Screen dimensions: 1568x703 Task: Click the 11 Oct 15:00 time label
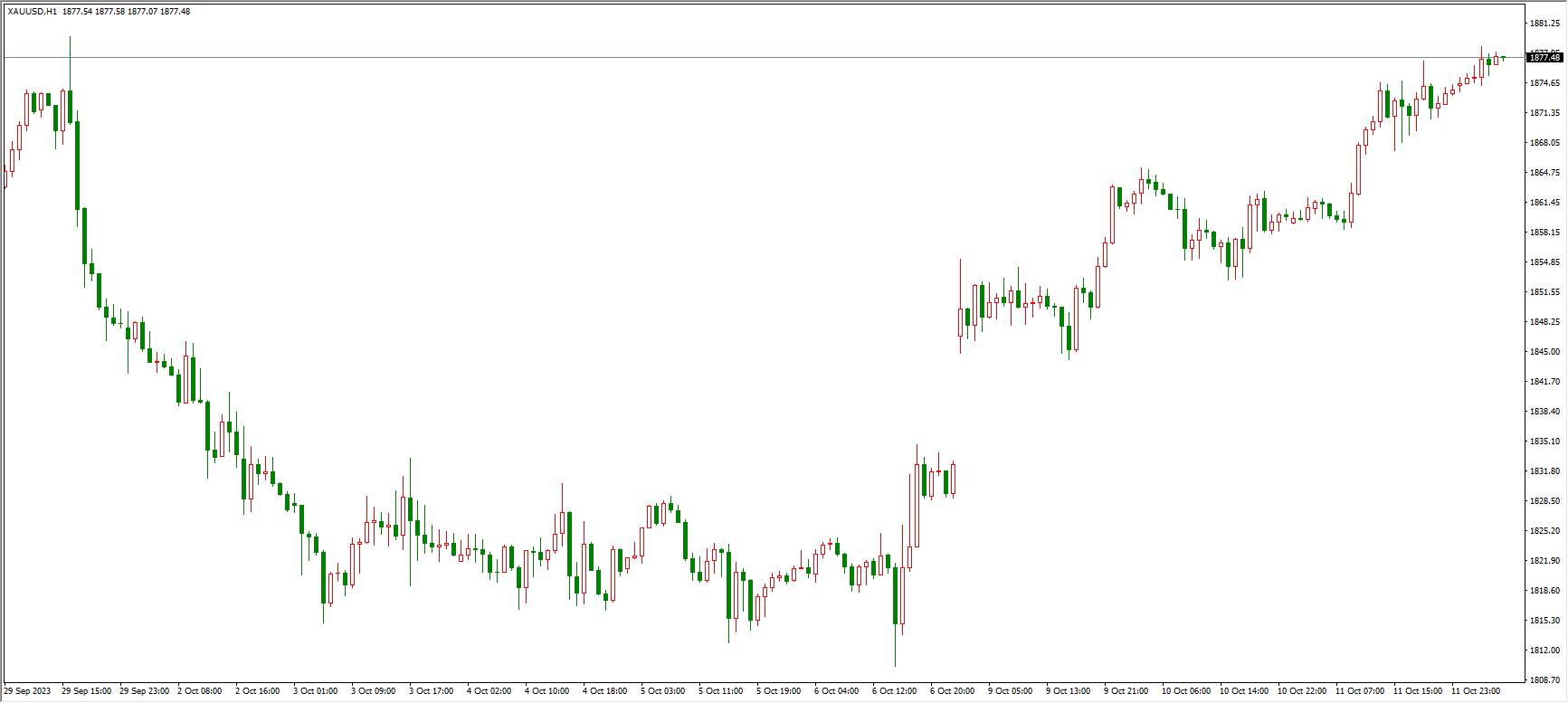pos(1419,692)
